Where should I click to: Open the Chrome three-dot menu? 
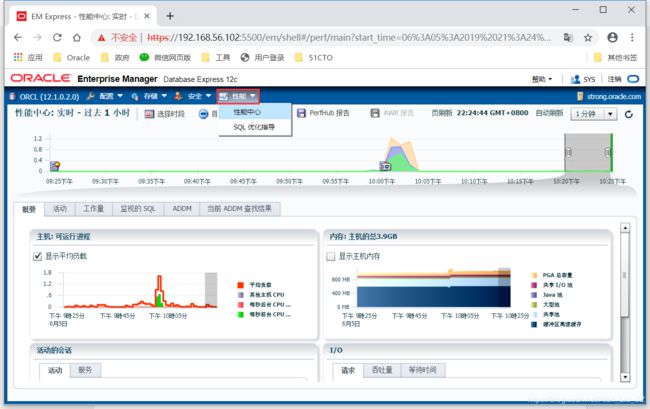coord(632,37)
